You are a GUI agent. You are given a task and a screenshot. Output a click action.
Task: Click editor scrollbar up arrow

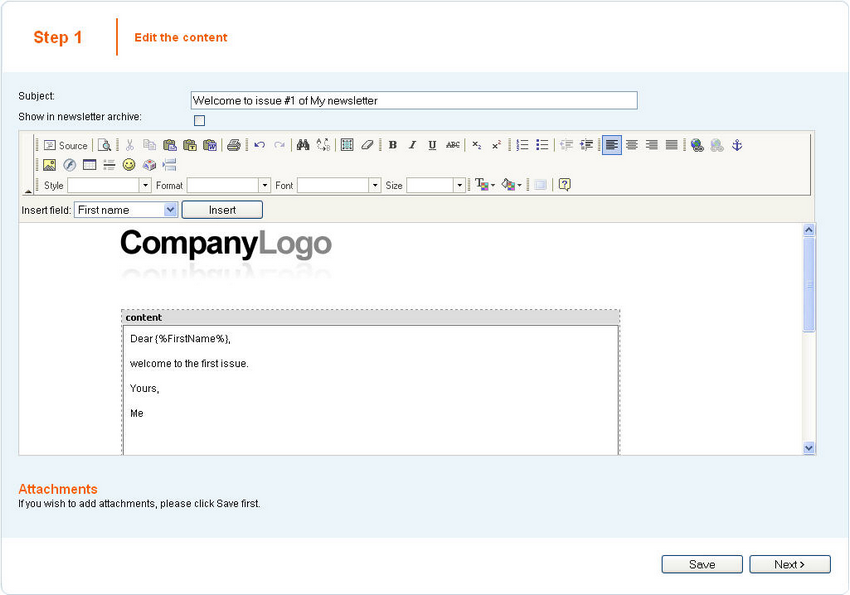click(809, 230)
